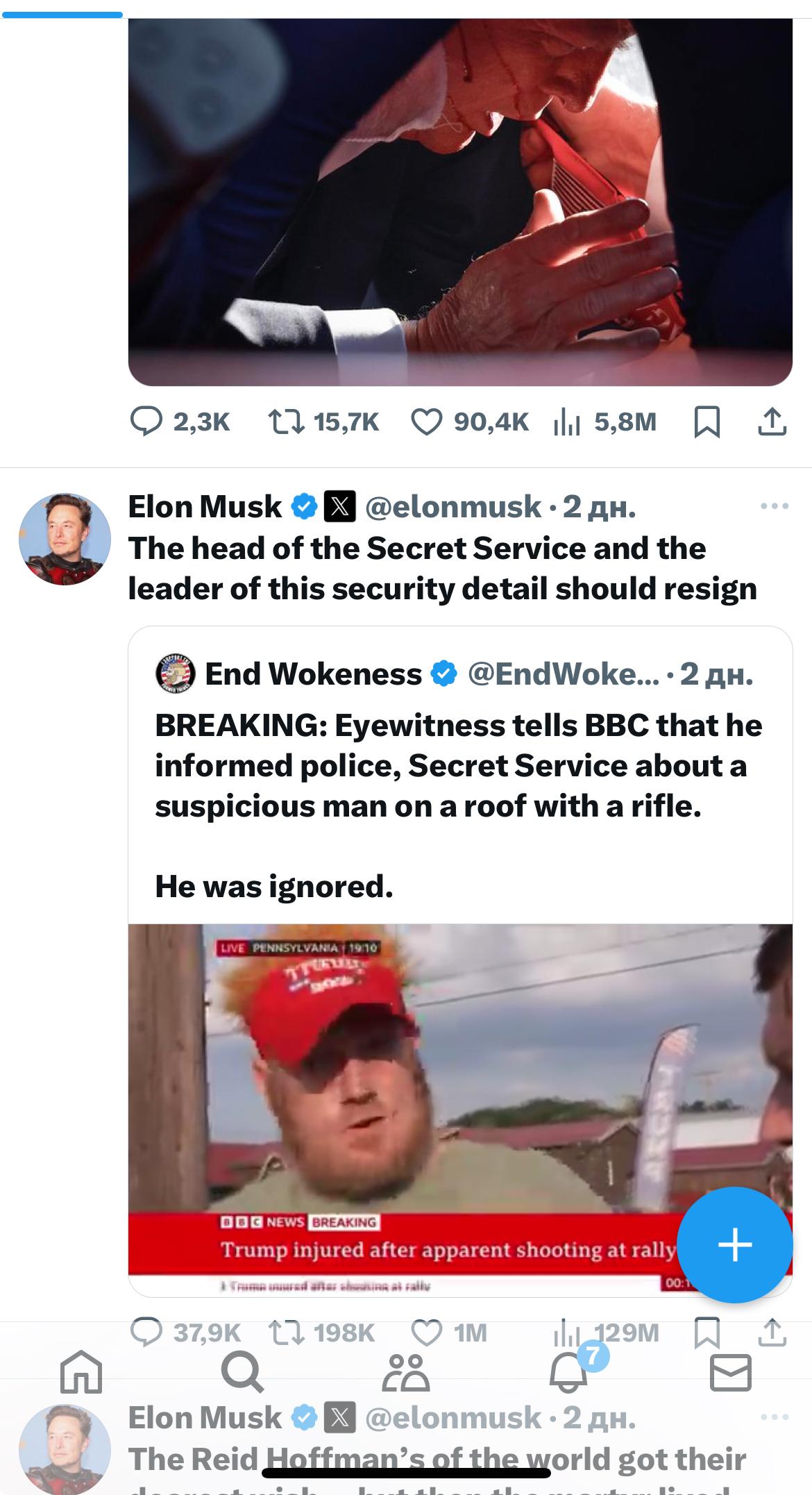Image resolution: width=812 pixels, height=1495 pixels.
Task: Go to the Home tab
Action: tap(81, 1372)
